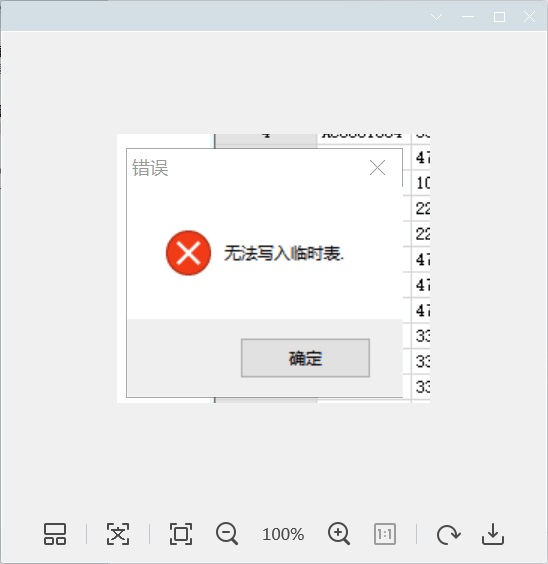Close the image viewer window
548x564 pixels.
(529, 17)
